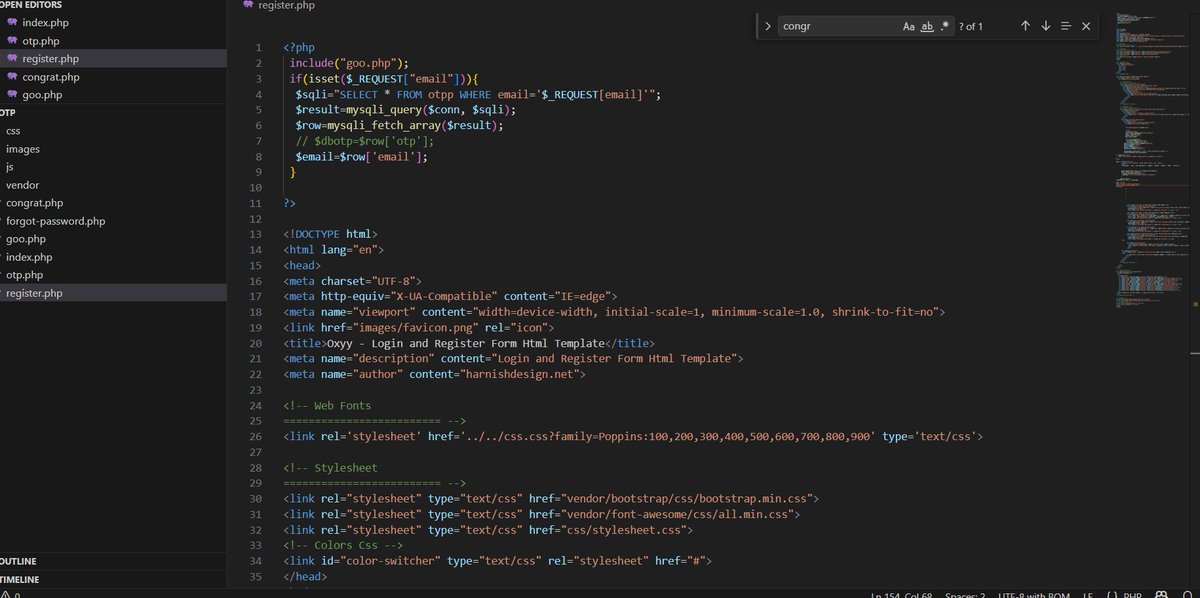1200x598 pixels.
Task: Click the meta charset UTF-8 line
Action: 352,281
